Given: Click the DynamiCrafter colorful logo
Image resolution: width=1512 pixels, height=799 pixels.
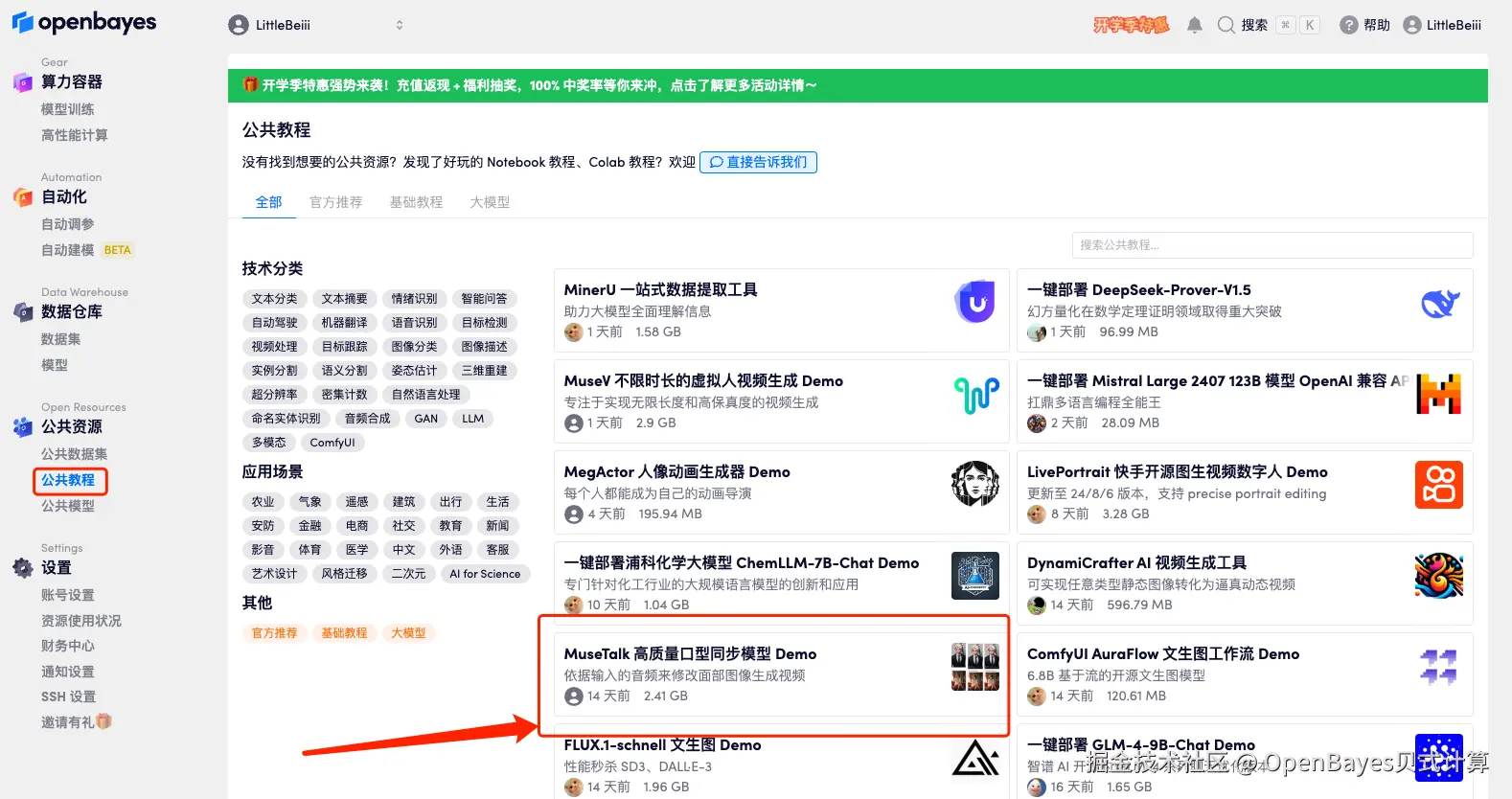Looking at the screenshot, I should coord(1439,575).
